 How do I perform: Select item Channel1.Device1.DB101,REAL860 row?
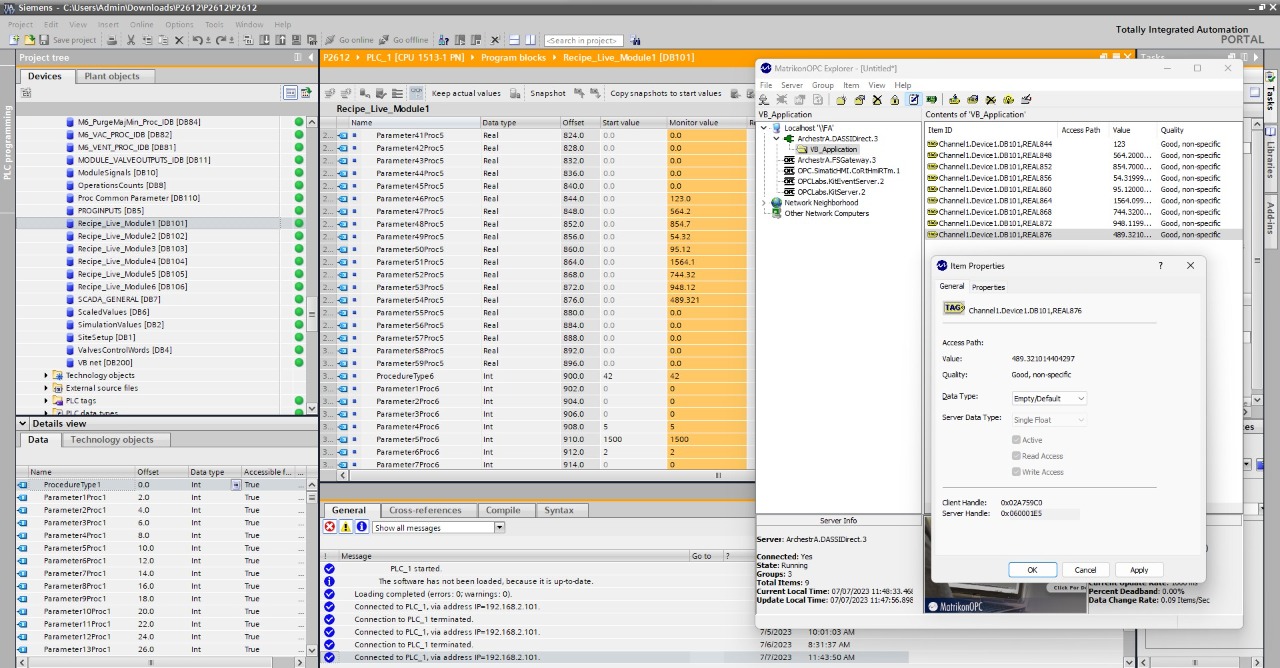1082,189
